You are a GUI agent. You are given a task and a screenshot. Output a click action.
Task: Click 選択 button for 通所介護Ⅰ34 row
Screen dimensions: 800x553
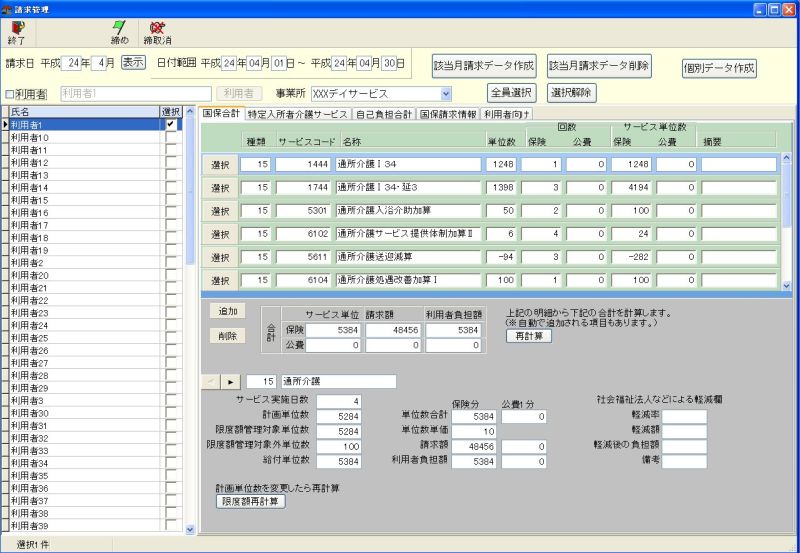point(220,165)
